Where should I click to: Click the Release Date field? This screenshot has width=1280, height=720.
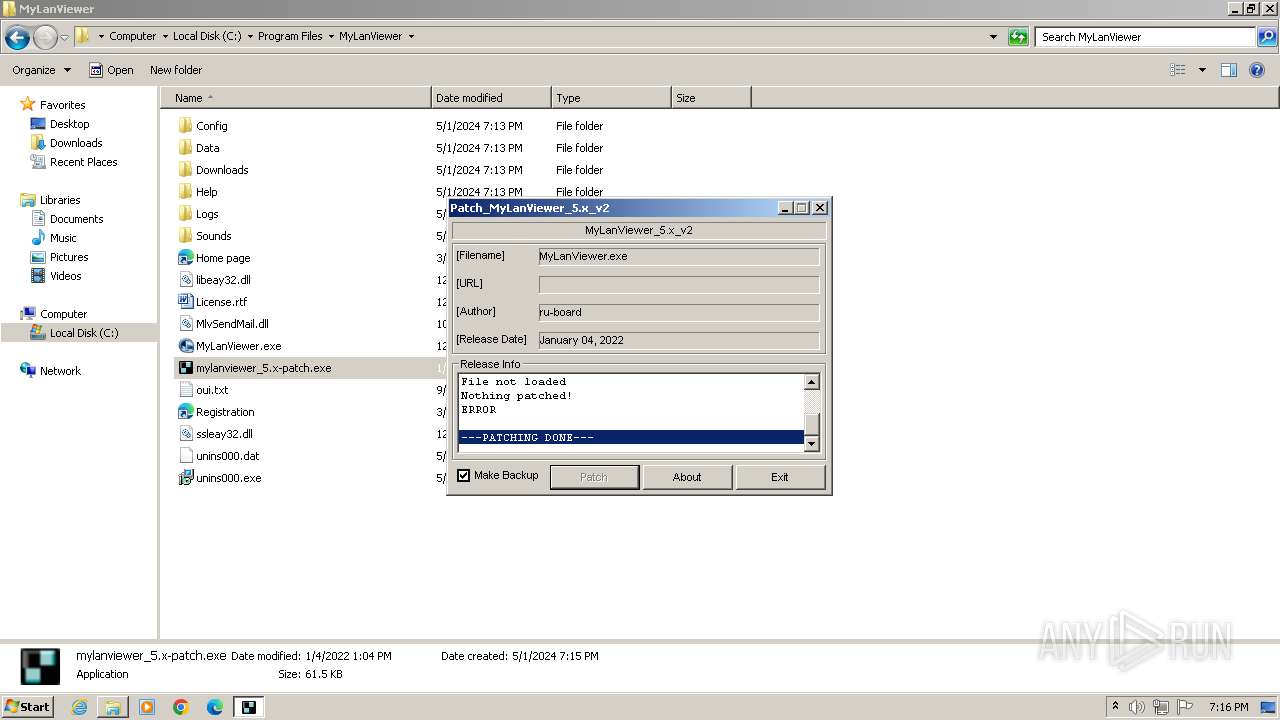[x=679, y=340]
